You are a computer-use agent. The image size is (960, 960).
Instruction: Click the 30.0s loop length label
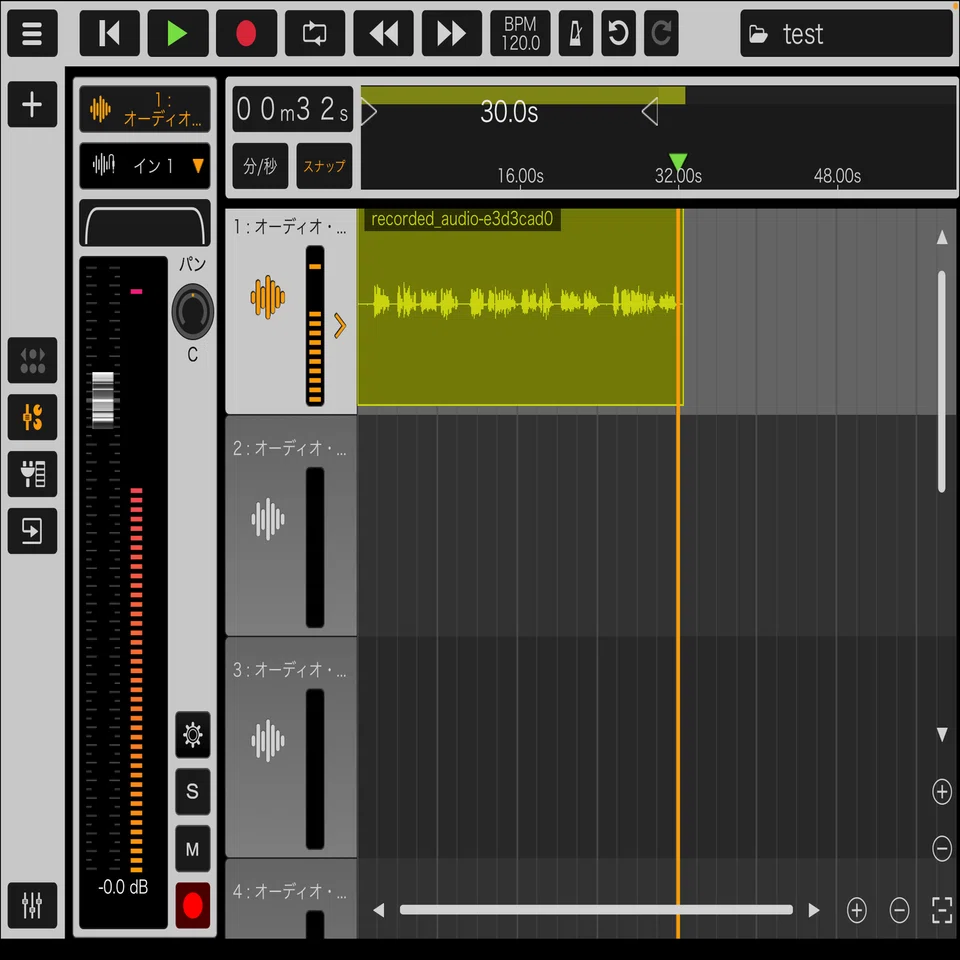coord(509,112)
